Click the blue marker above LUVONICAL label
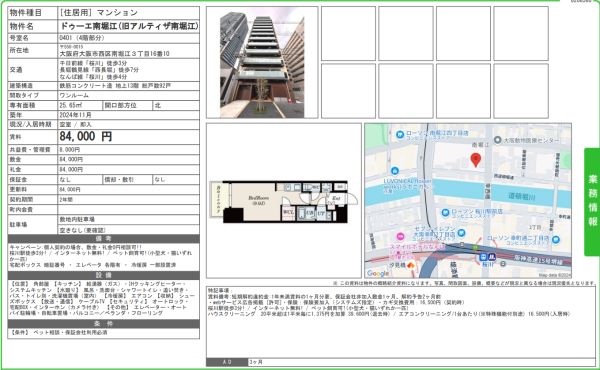The width and height of the screenshot is (600, 370). pyautogui.click(x=395, y=171)
